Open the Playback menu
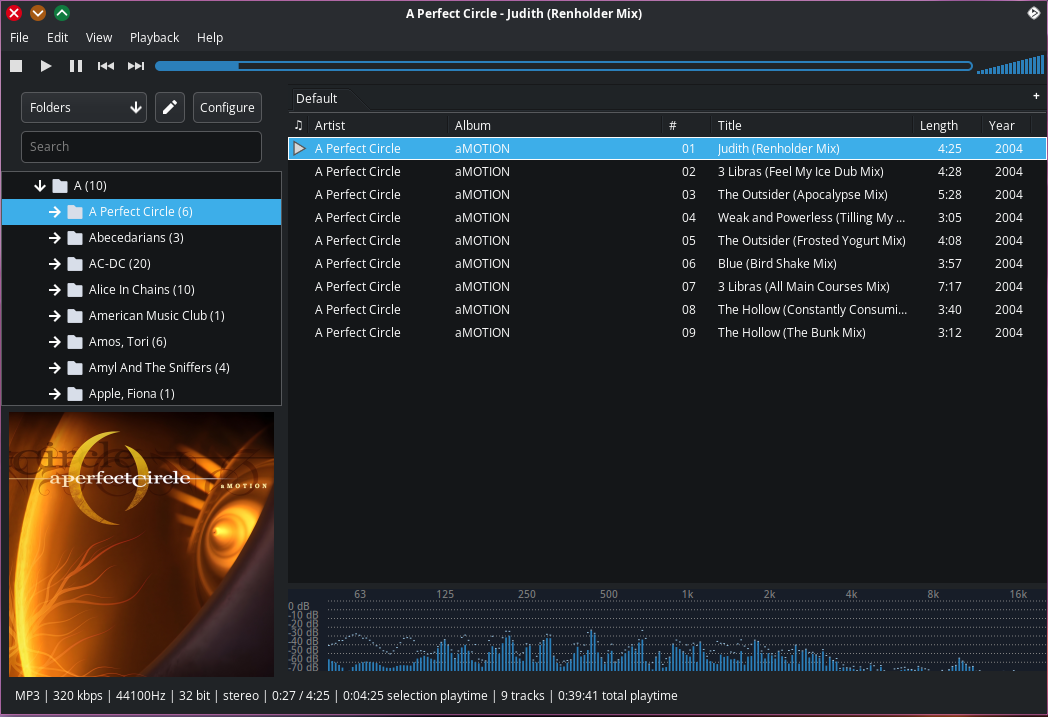1048x717 pixels. click(154, 37)
